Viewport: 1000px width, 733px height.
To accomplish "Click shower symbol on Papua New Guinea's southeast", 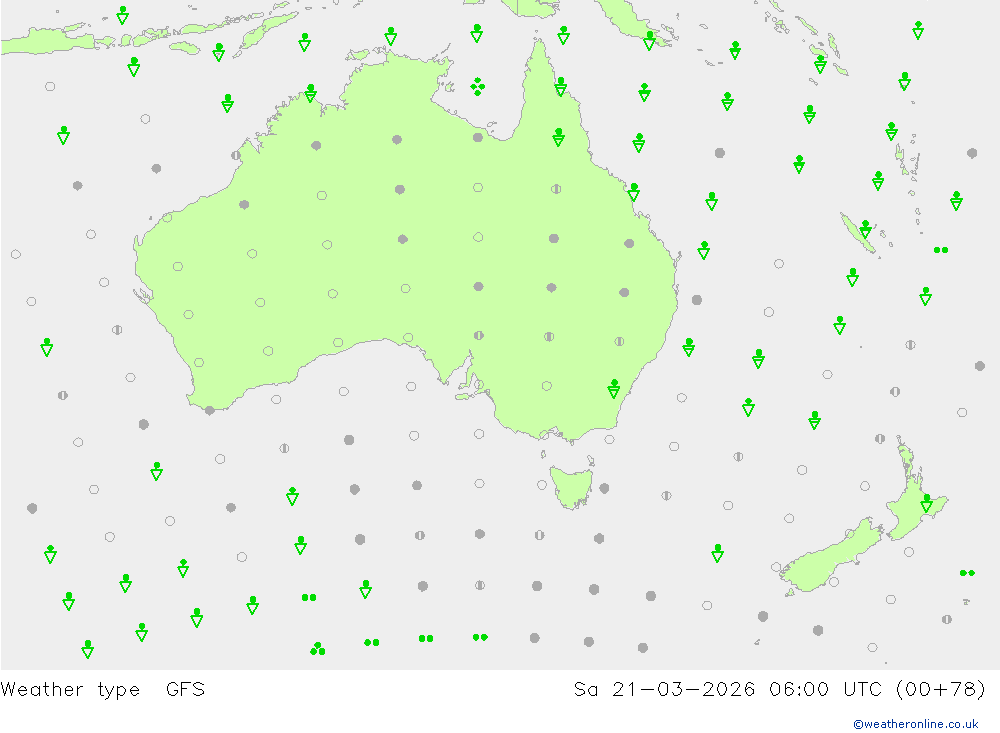I will point(649,40).
